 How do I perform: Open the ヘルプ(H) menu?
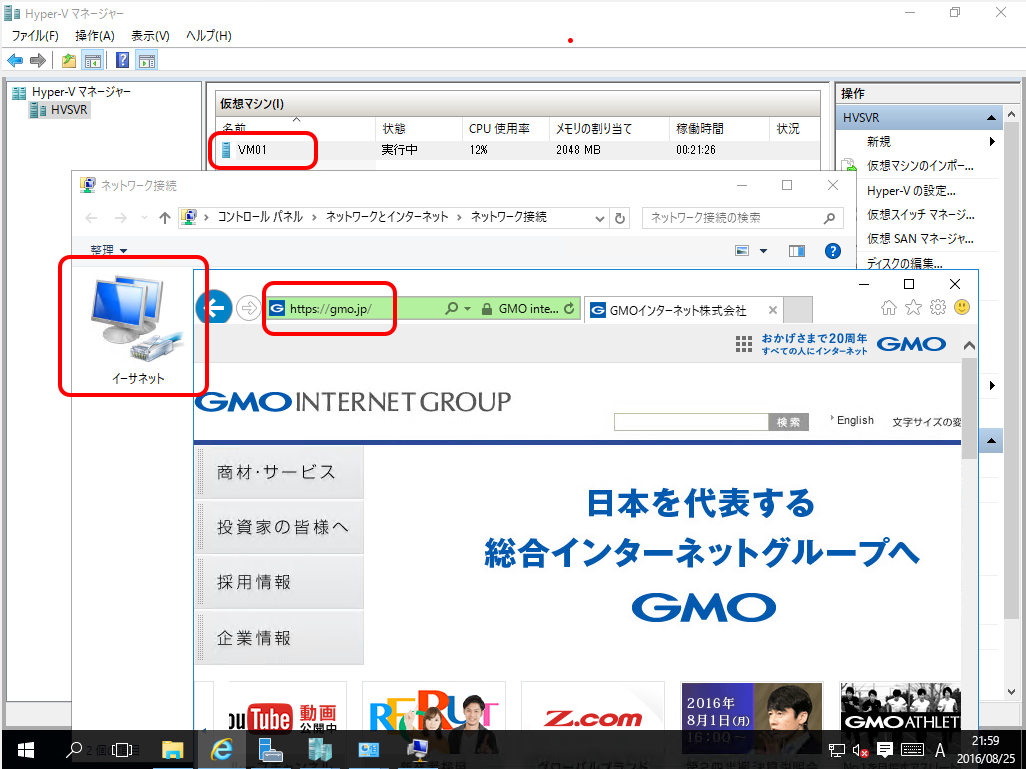(x=209, y=36)
